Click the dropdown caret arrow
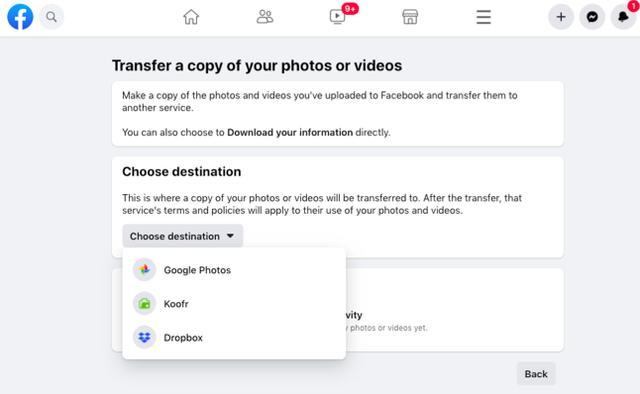 tap(230, 236)
